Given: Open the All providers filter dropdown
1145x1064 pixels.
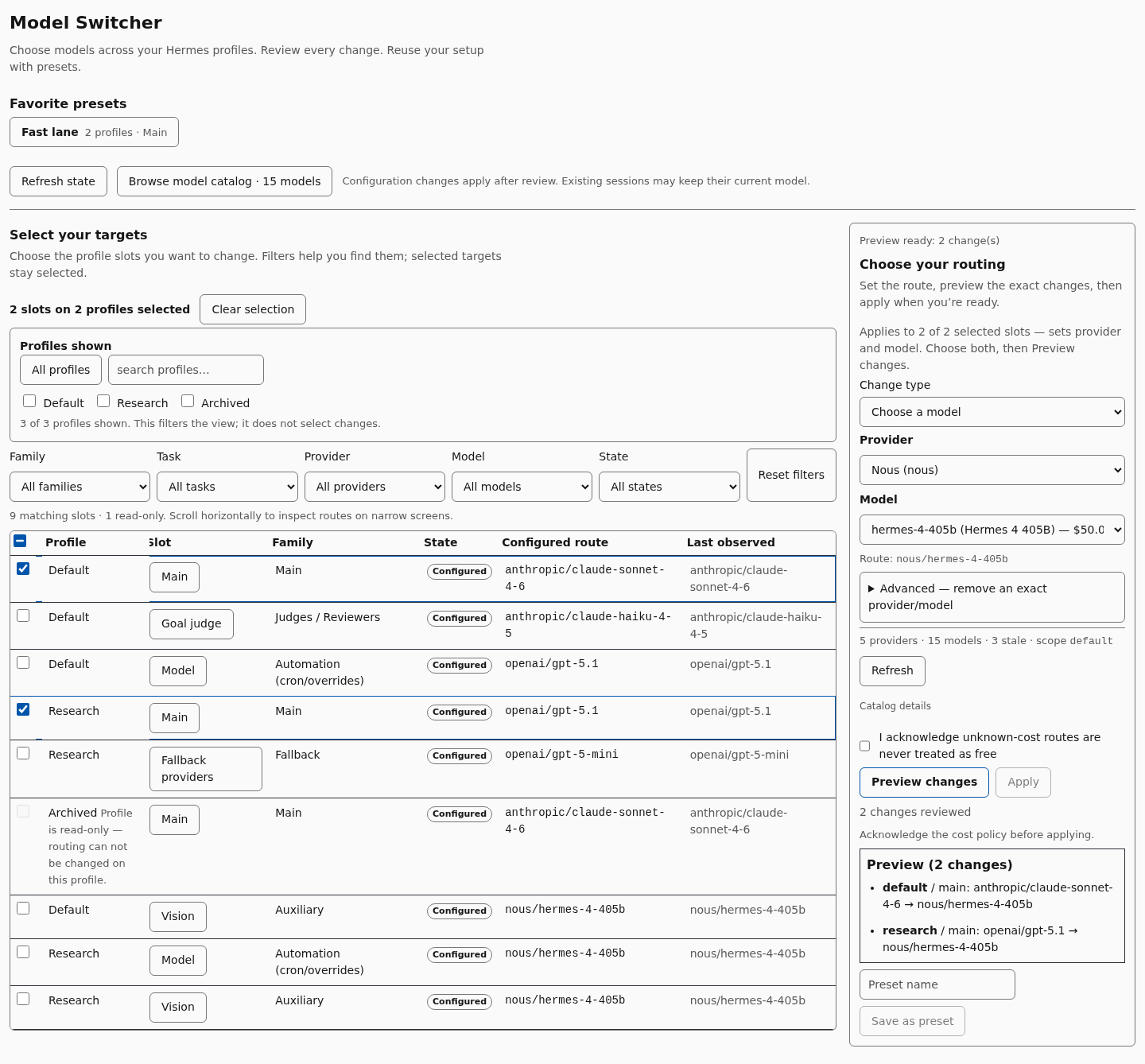Looking at the screenshot, I should 375,487.
